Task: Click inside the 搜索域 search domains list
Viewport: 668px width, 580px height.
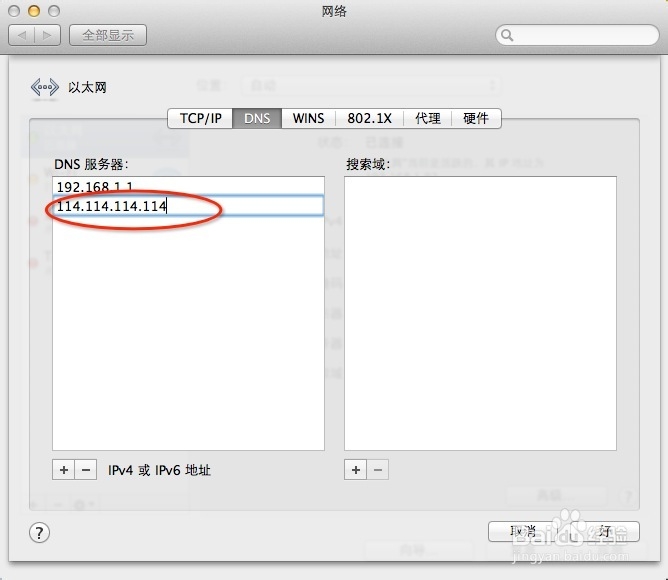Action: [480, 313]
